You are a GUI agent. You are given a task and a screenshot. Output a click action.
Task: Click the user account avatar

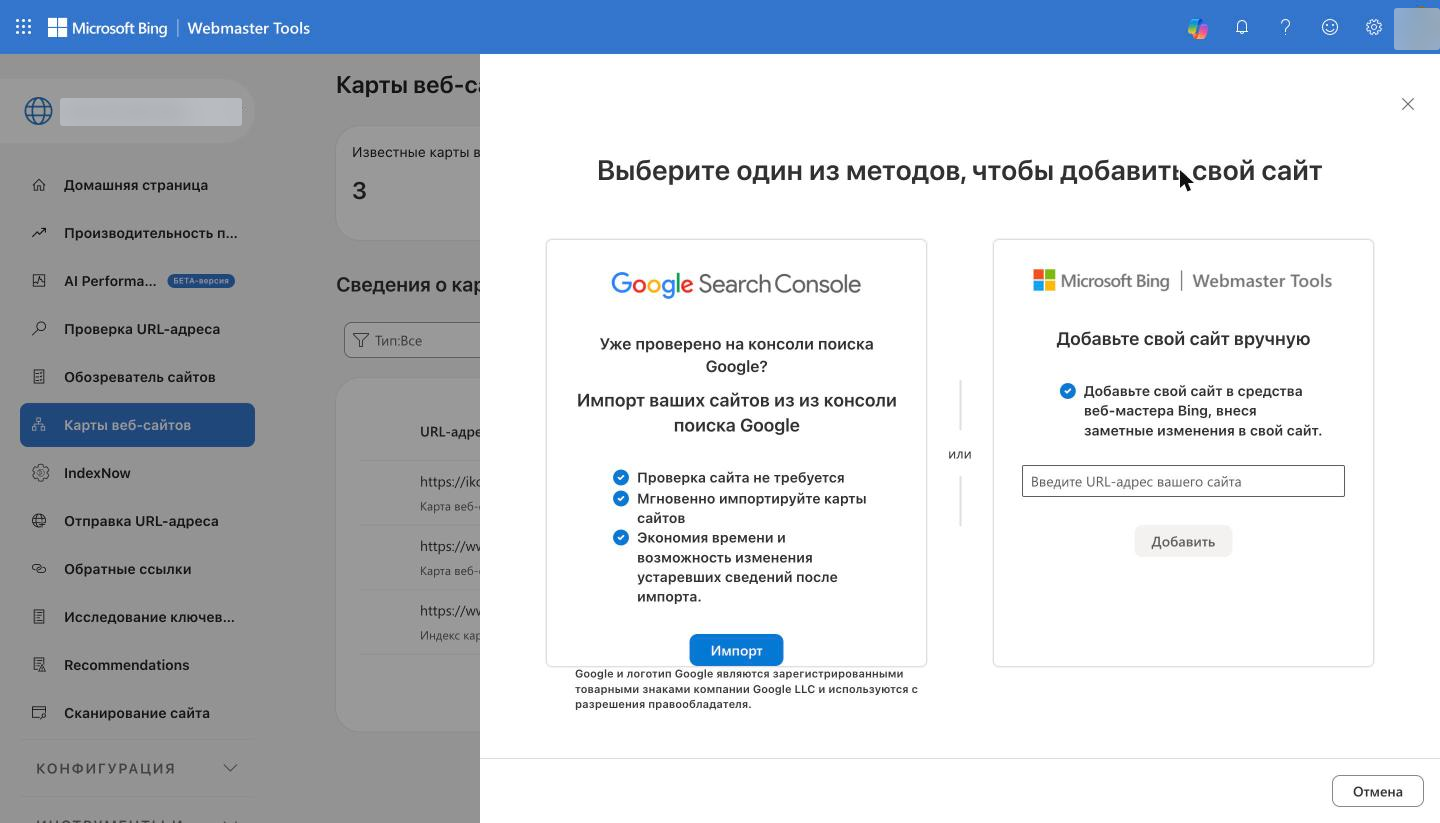click(1416, 28)
